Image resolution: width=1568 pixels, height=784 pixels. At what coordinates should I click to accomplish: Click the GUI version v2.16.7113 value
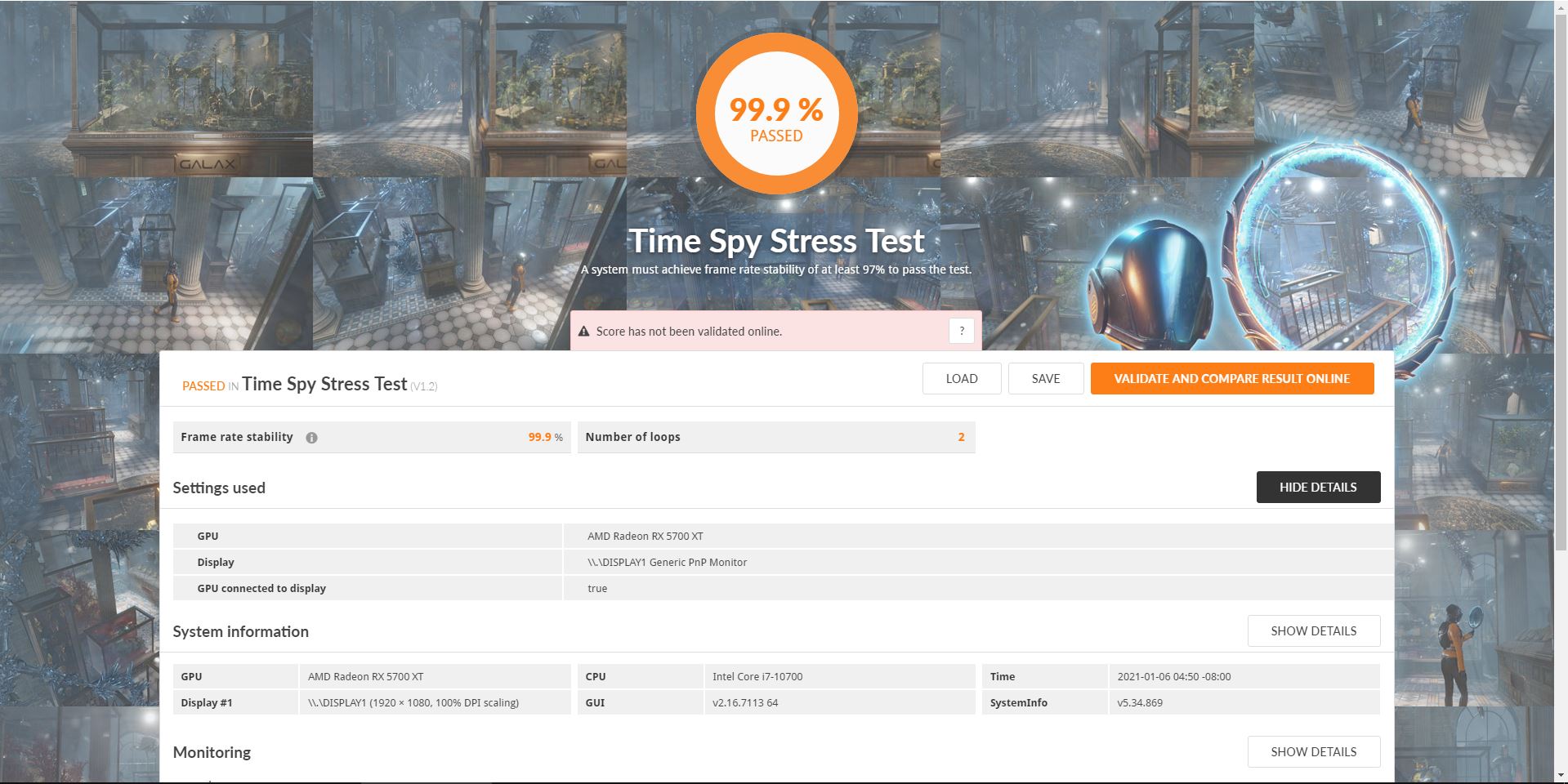744,702
